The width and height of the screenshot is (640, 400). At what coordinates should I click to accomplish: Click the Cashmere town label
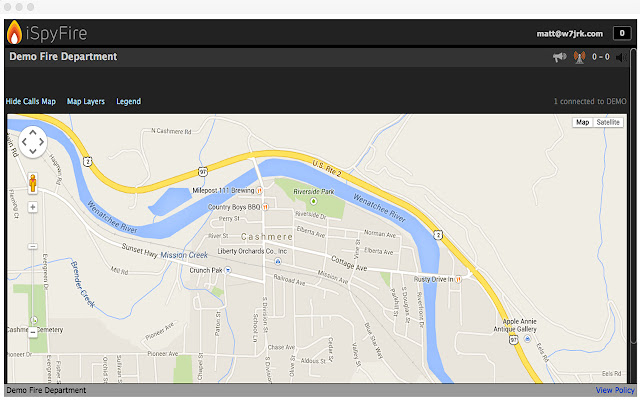pyautogui.click(x=267, y=237)
